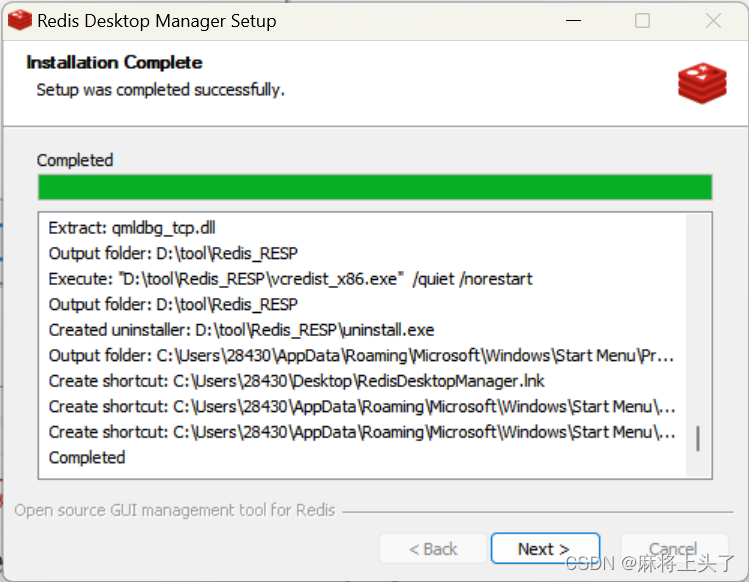Click the green installation progress bar
This screenshot has height=582, width=749.
375,187
